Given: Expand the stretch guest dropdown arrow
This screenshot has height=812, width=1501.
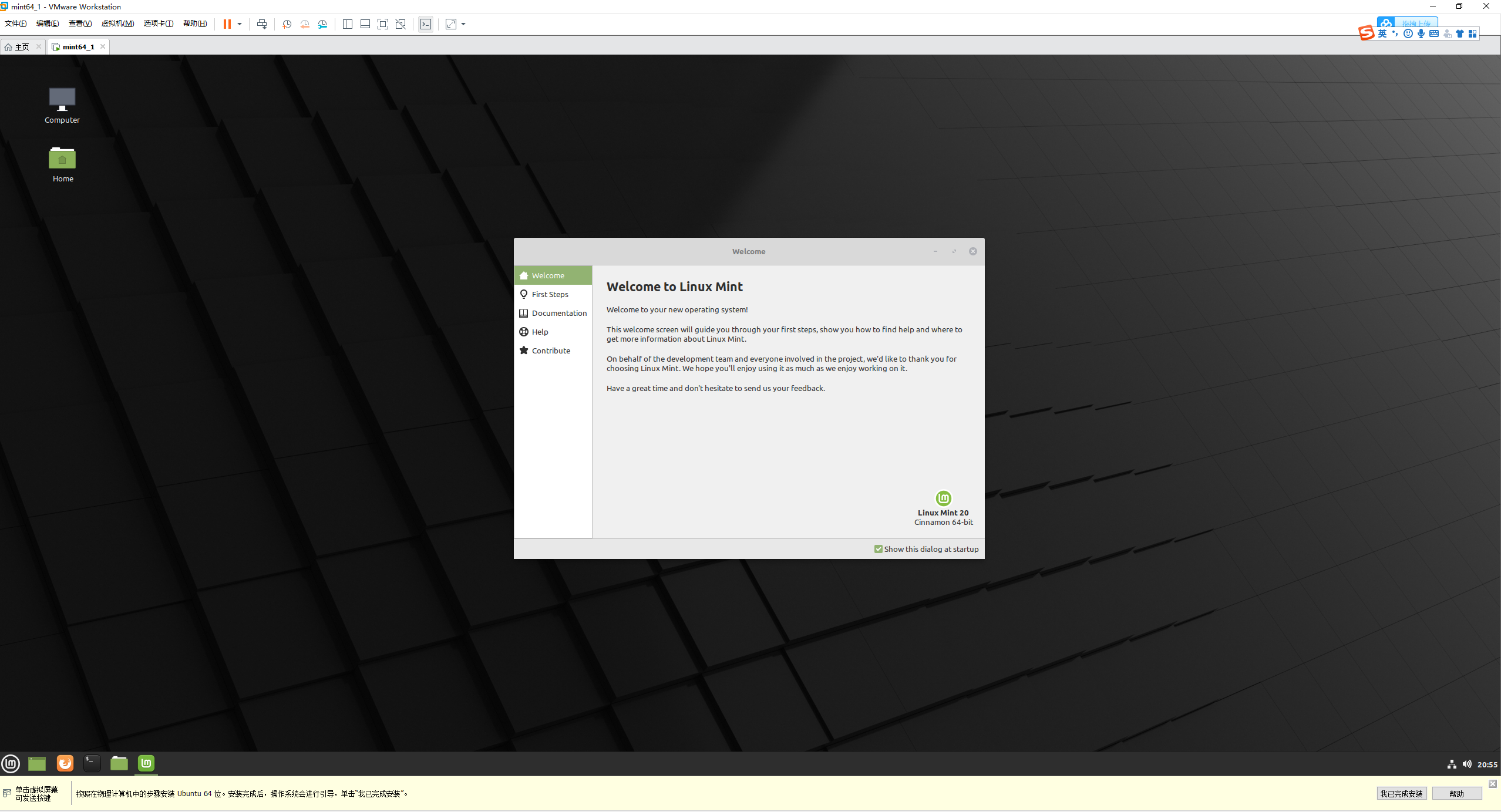Looking at the screenshot, I should (x=463, y=24).
